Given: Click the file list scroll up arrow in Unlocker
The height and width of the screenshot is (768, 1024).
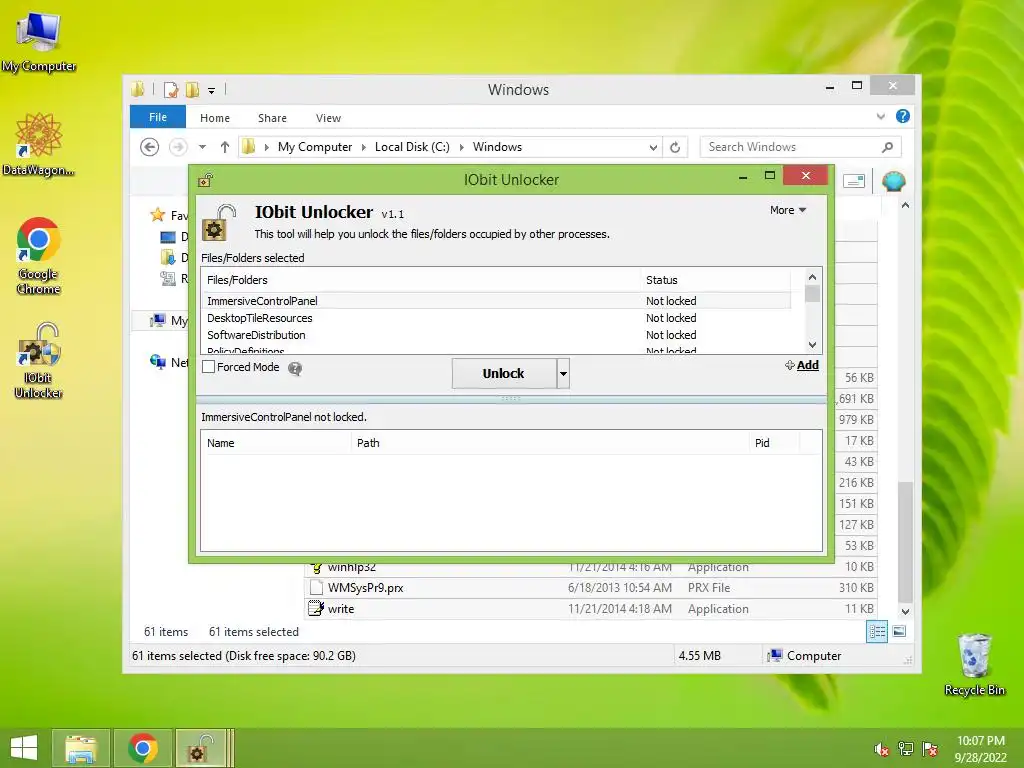Looking at the screenshot, I should tap(812, 277).
